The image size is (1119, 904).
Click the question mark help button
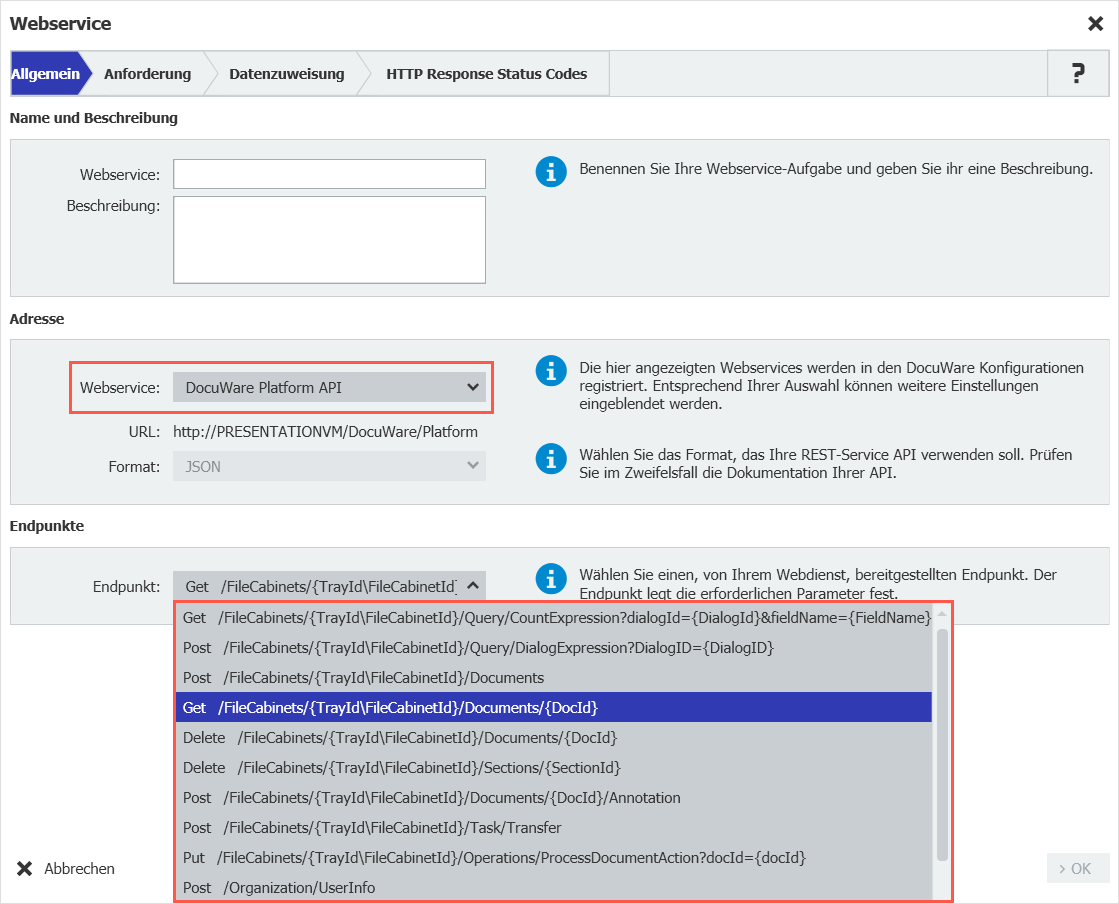tap(1077, 73)
